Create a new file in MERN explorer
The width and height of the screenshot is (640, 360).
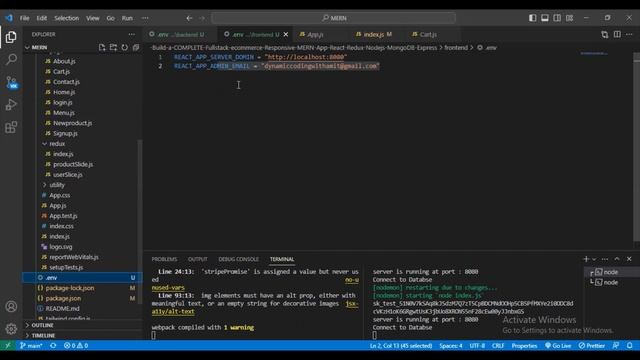coord(102,47)
